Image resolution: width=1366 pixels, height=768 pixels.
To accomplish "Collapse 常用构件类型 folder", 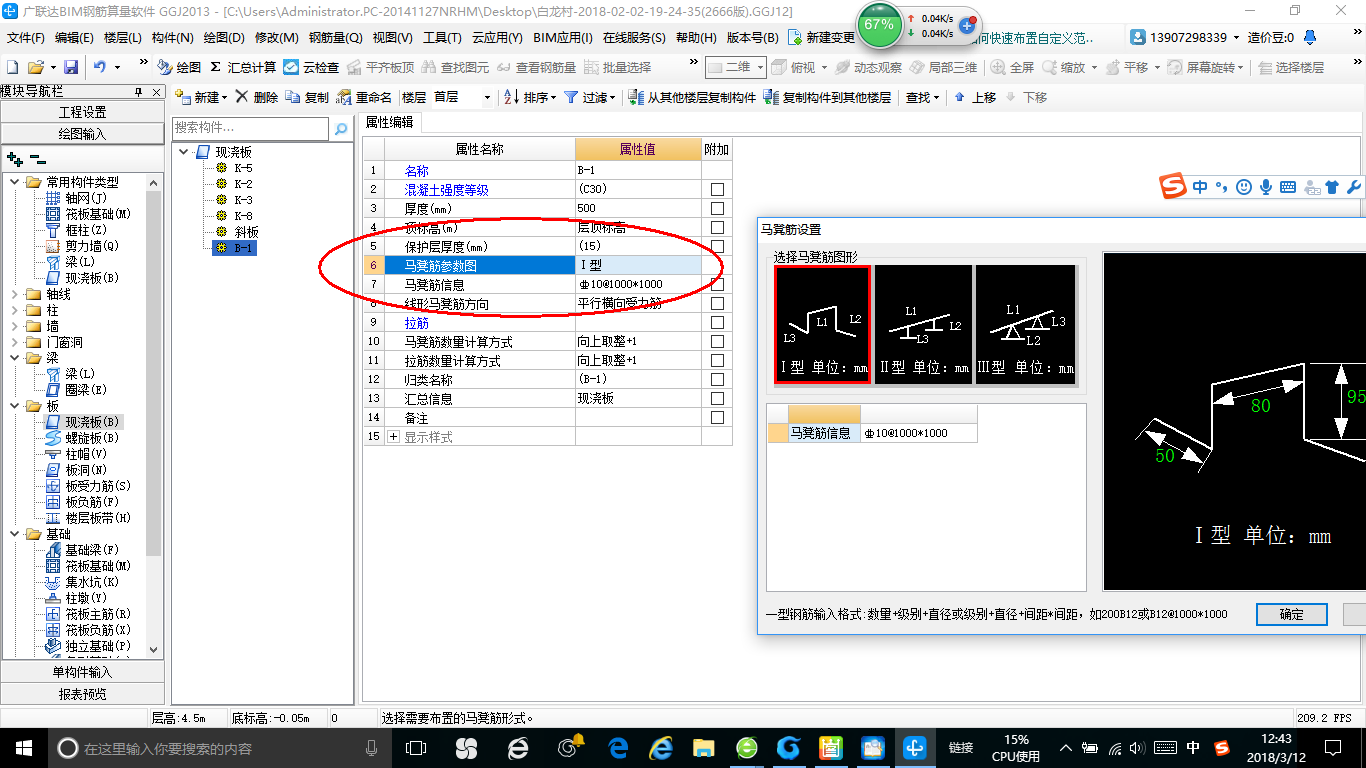I will click(x=15, y=182).
